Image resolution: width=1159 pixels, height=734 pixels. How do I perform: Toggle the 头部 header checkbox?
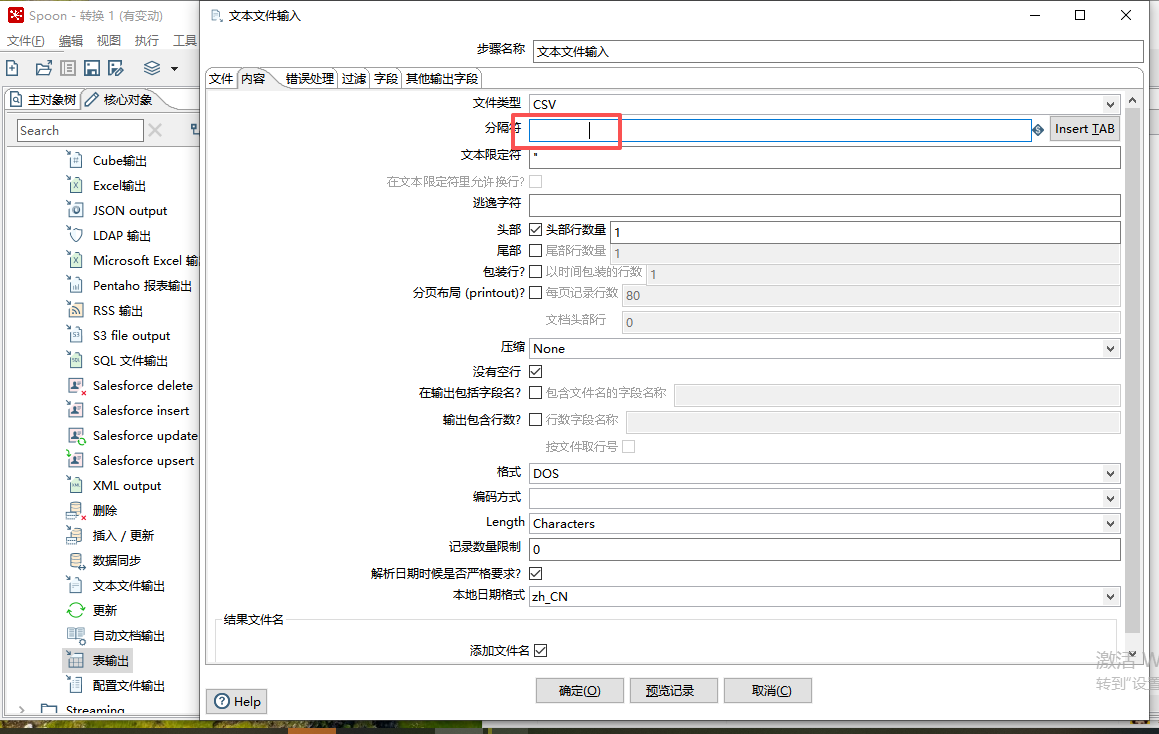coord(536,230)
